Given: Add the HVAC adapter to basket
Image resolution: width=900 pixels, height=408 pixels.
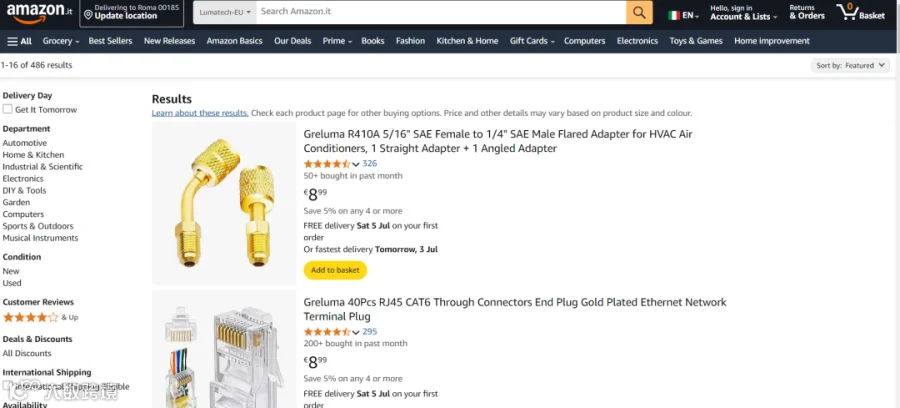Looking at the screenshot, I should pyautogui.click(x=335, y=270).
